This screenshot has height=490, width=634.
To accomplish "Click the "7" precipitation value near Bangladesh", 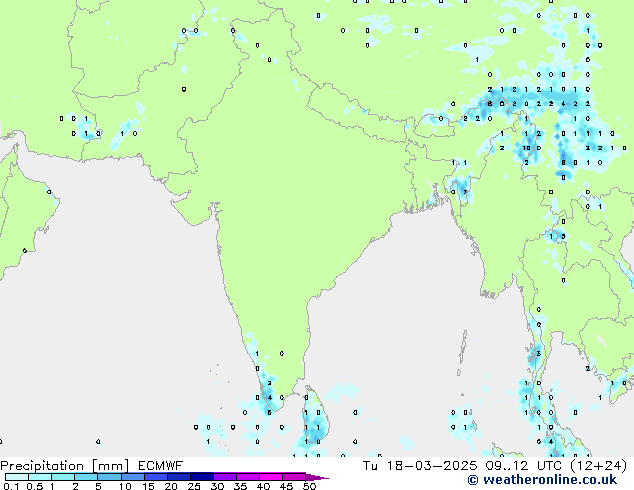I will pyautogui.click(x=465, y=192).
